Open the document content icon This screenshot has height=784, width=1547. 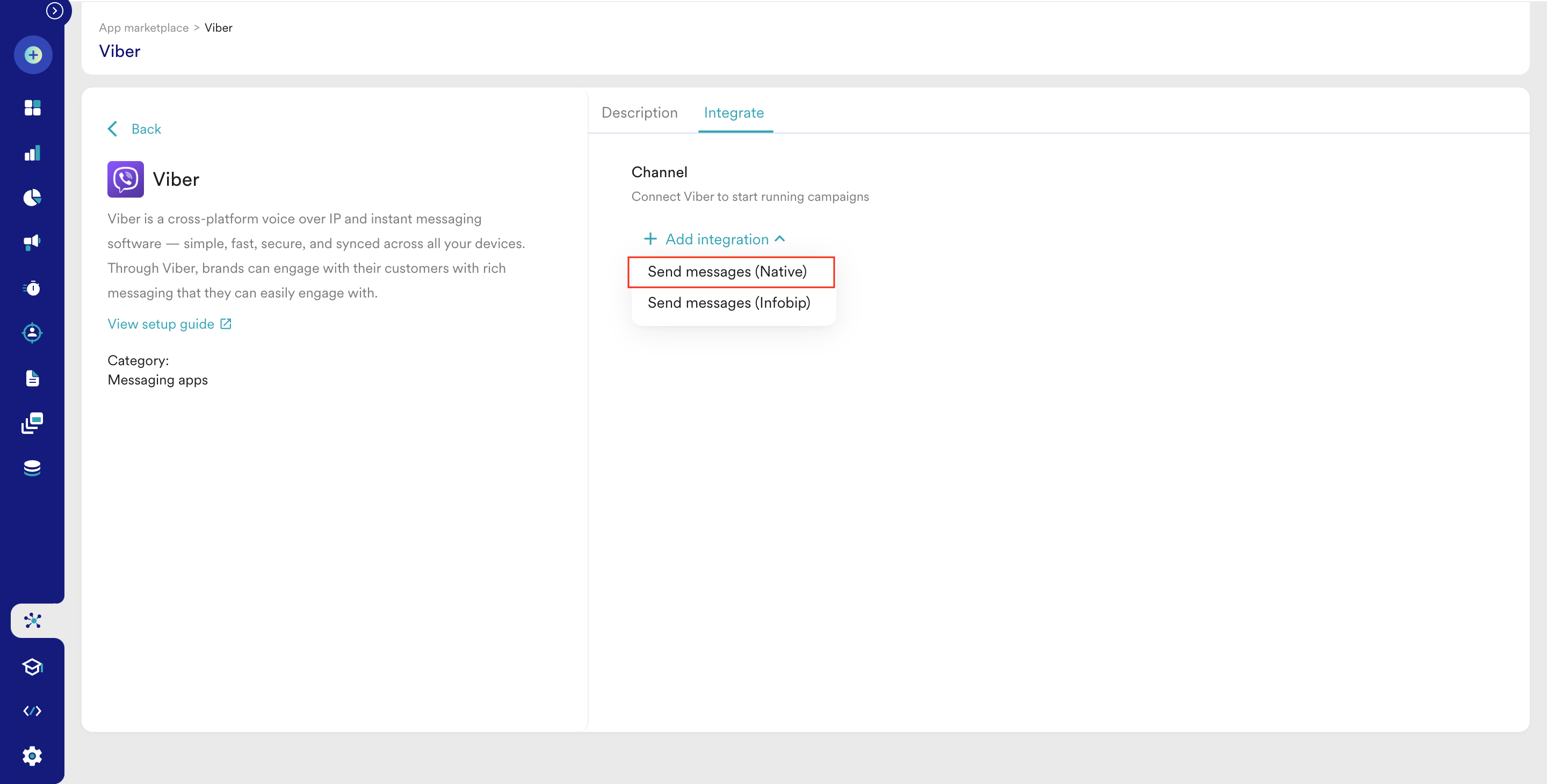(32, 378)
